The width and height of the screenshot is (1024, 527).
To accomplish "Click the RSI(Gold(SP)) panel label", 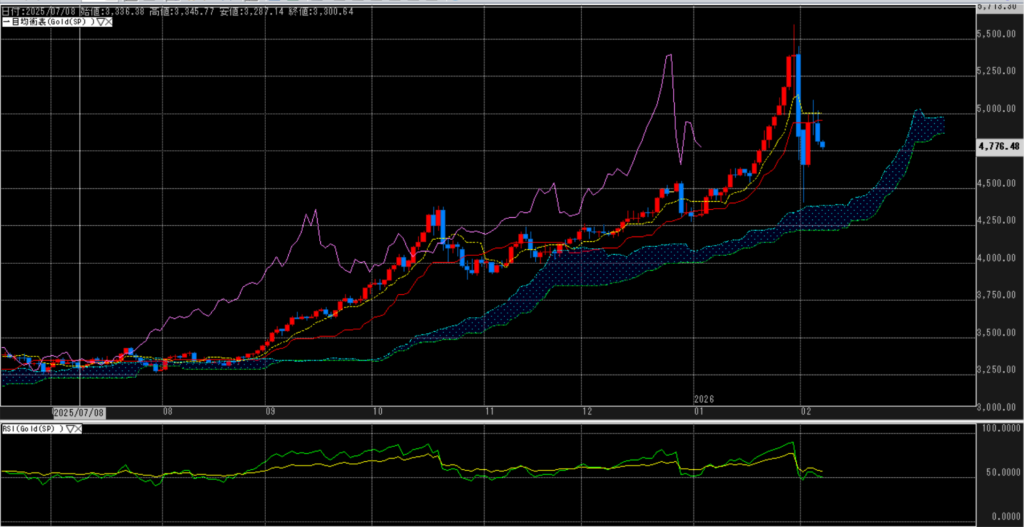I will tap(32, 428).
